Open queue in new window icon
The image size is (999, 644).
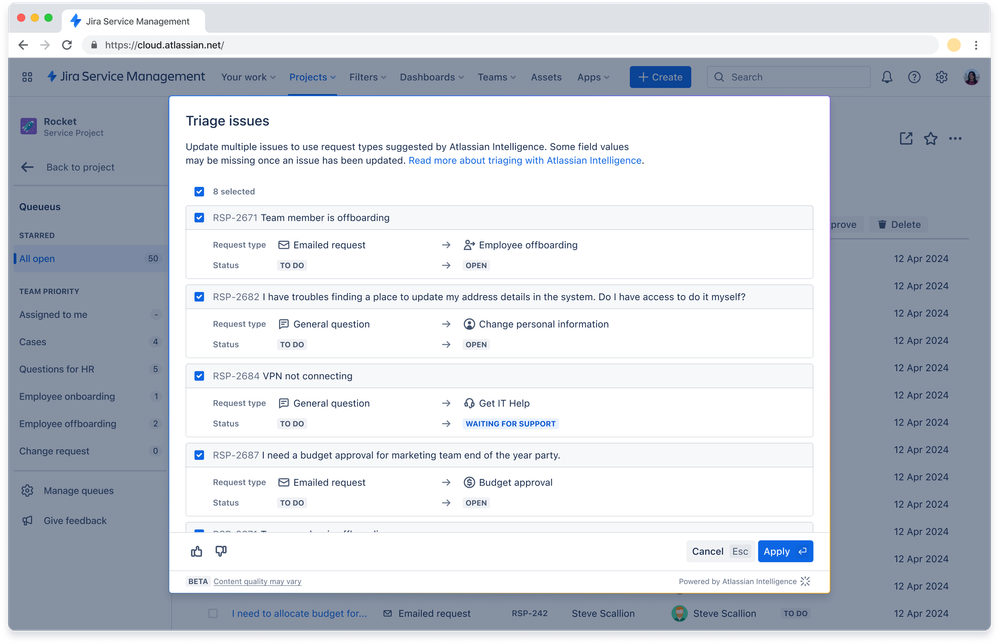(906, 138)
